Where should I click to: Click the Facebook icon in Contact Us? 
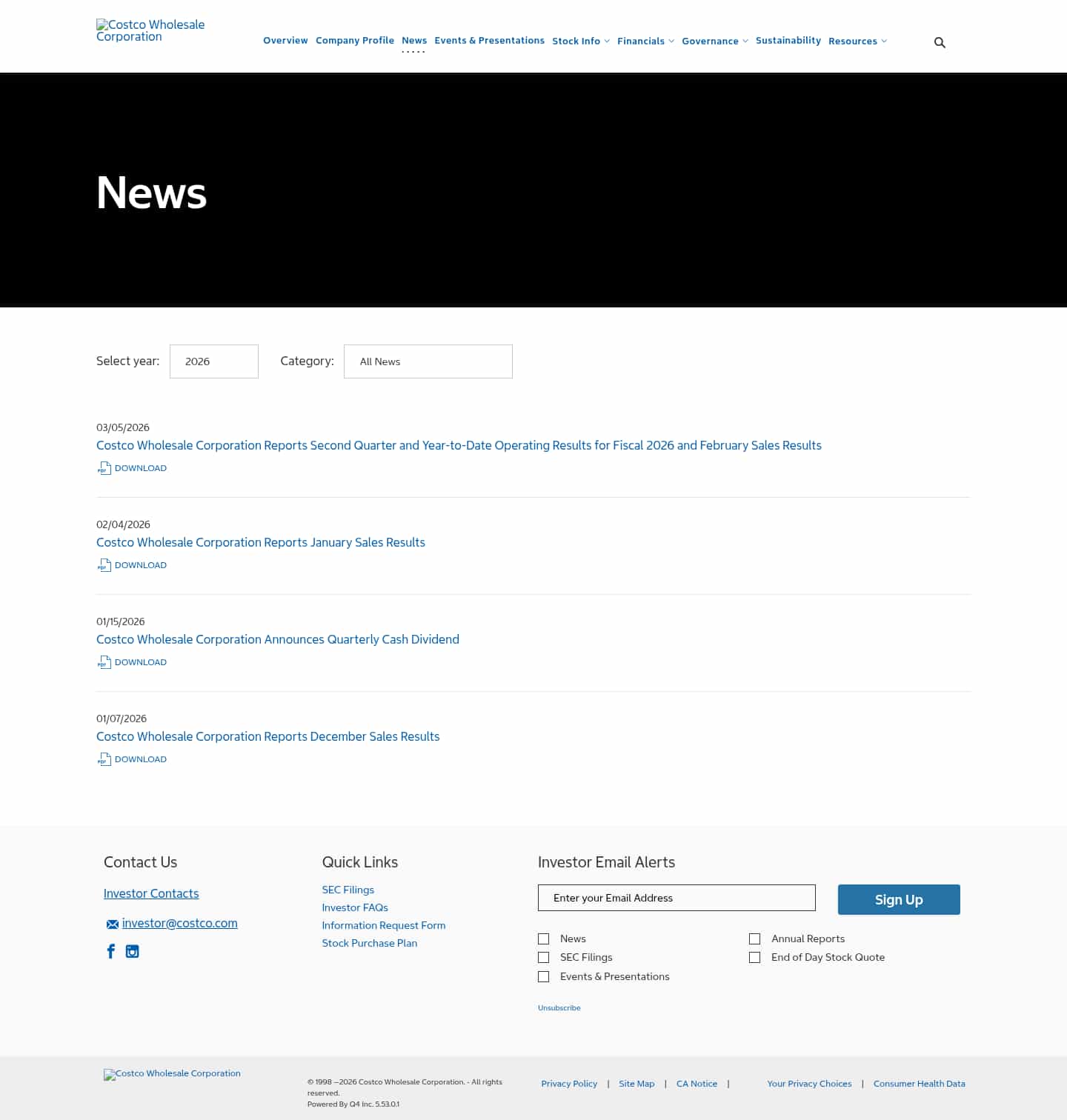coord(110,951)
